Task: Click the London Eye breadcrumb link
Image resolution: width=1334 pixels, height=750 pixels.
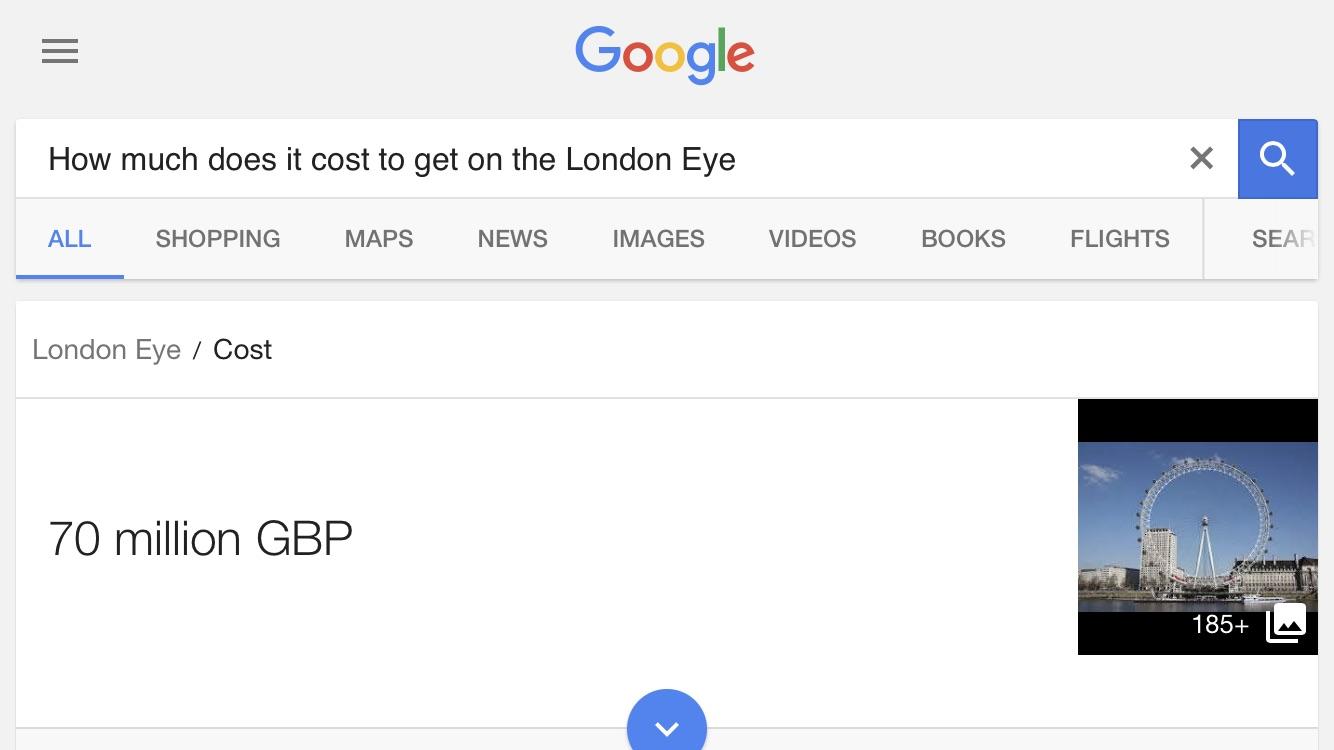Action: tap(107, 350)
